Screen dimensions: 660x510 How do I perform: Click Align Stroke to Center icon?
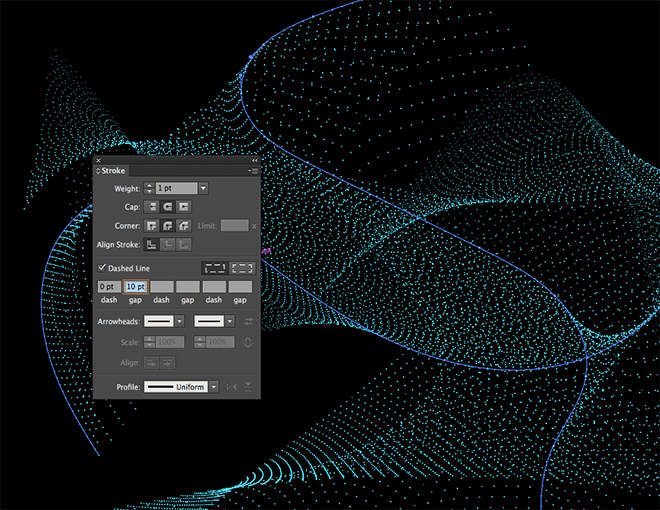[x=152, y=245]
